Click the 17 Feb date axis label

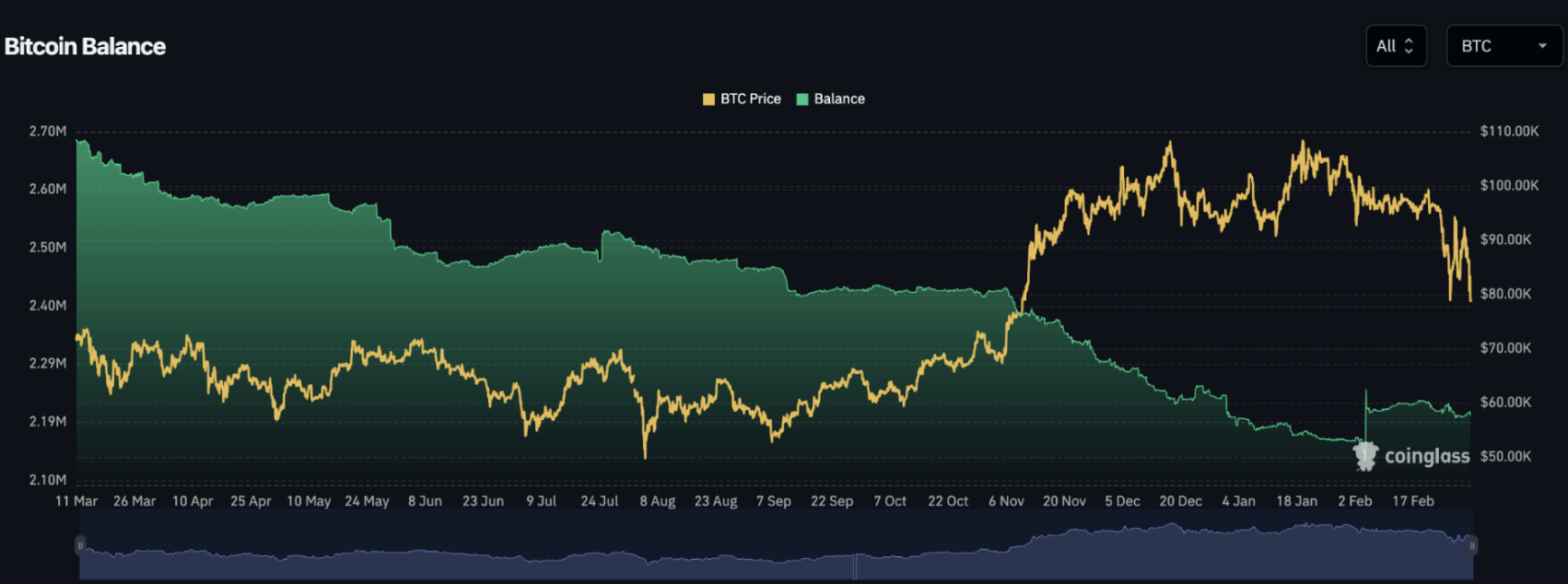pos(1412,501)
